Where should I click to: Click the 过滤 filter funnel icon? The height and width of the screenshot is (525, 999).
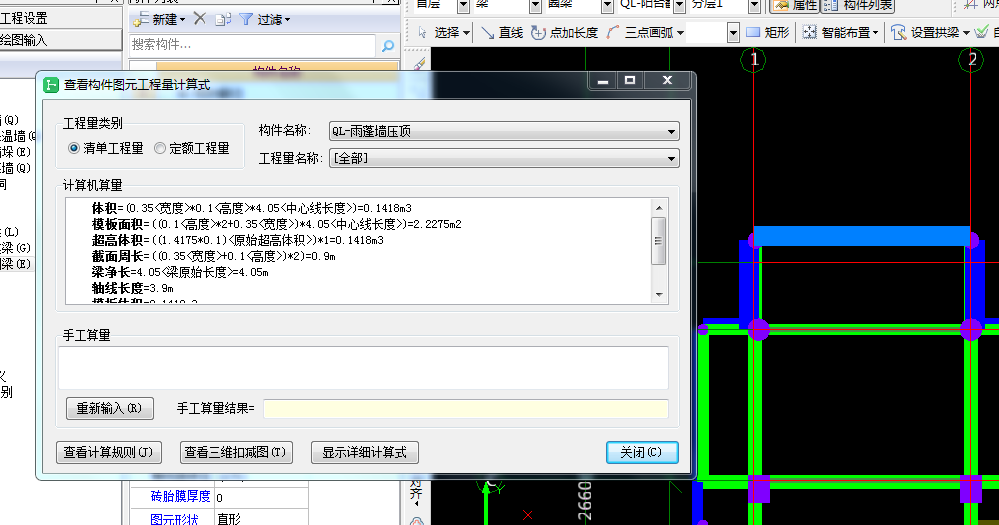pyautogui.click(x=246, y=19)
